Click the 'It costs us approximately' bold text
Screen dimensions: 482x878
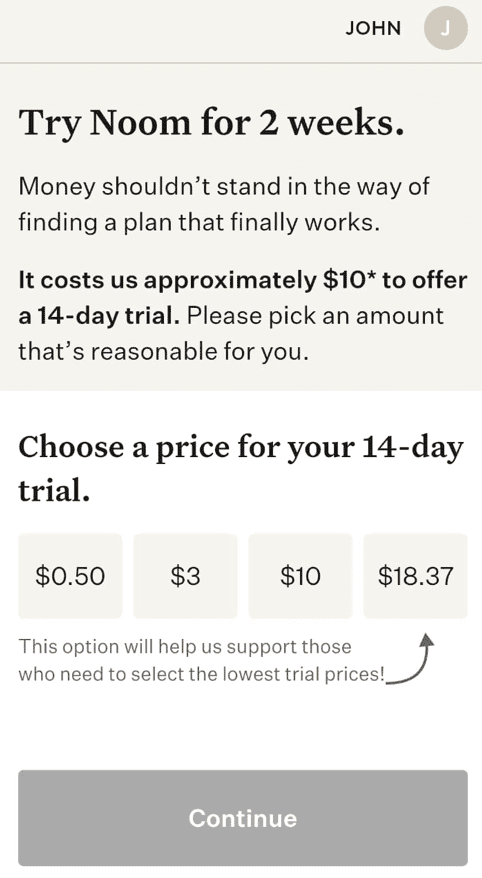tap(167, 281)
